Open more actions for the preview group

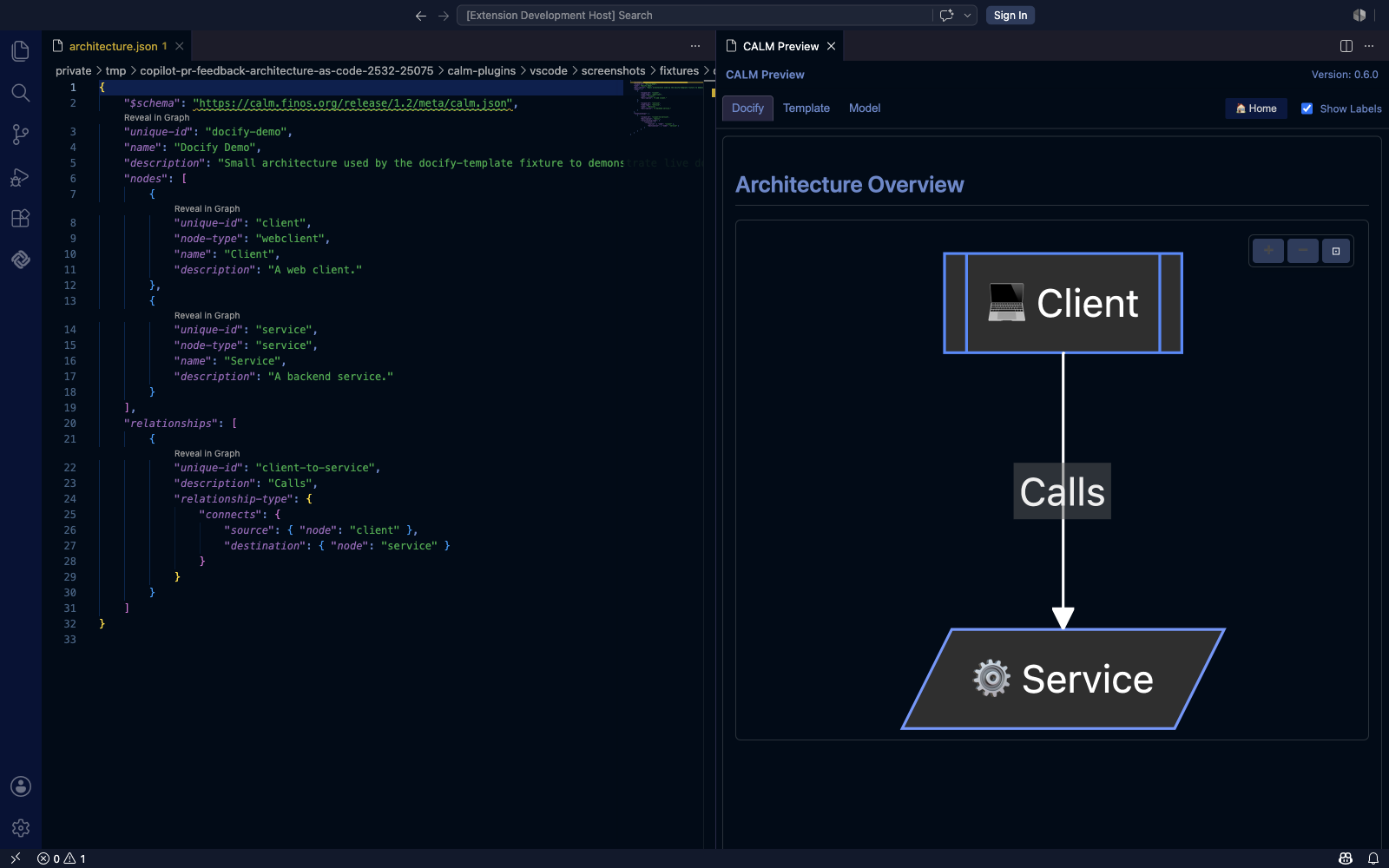pyautogui.click(x=1369, y=46)
